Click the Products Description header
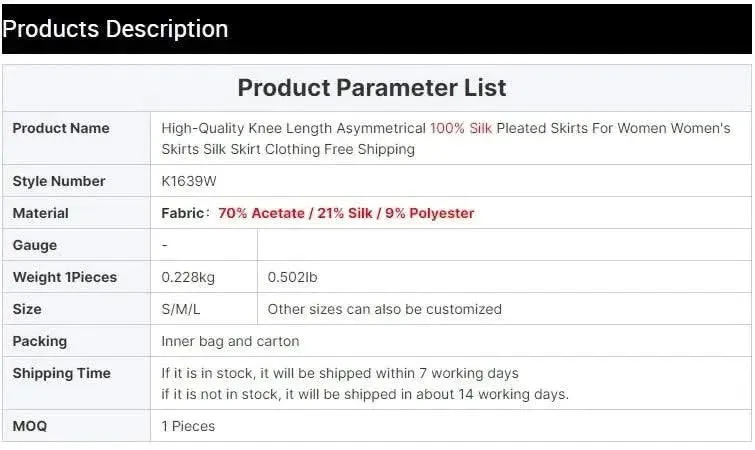 point(115,29)
